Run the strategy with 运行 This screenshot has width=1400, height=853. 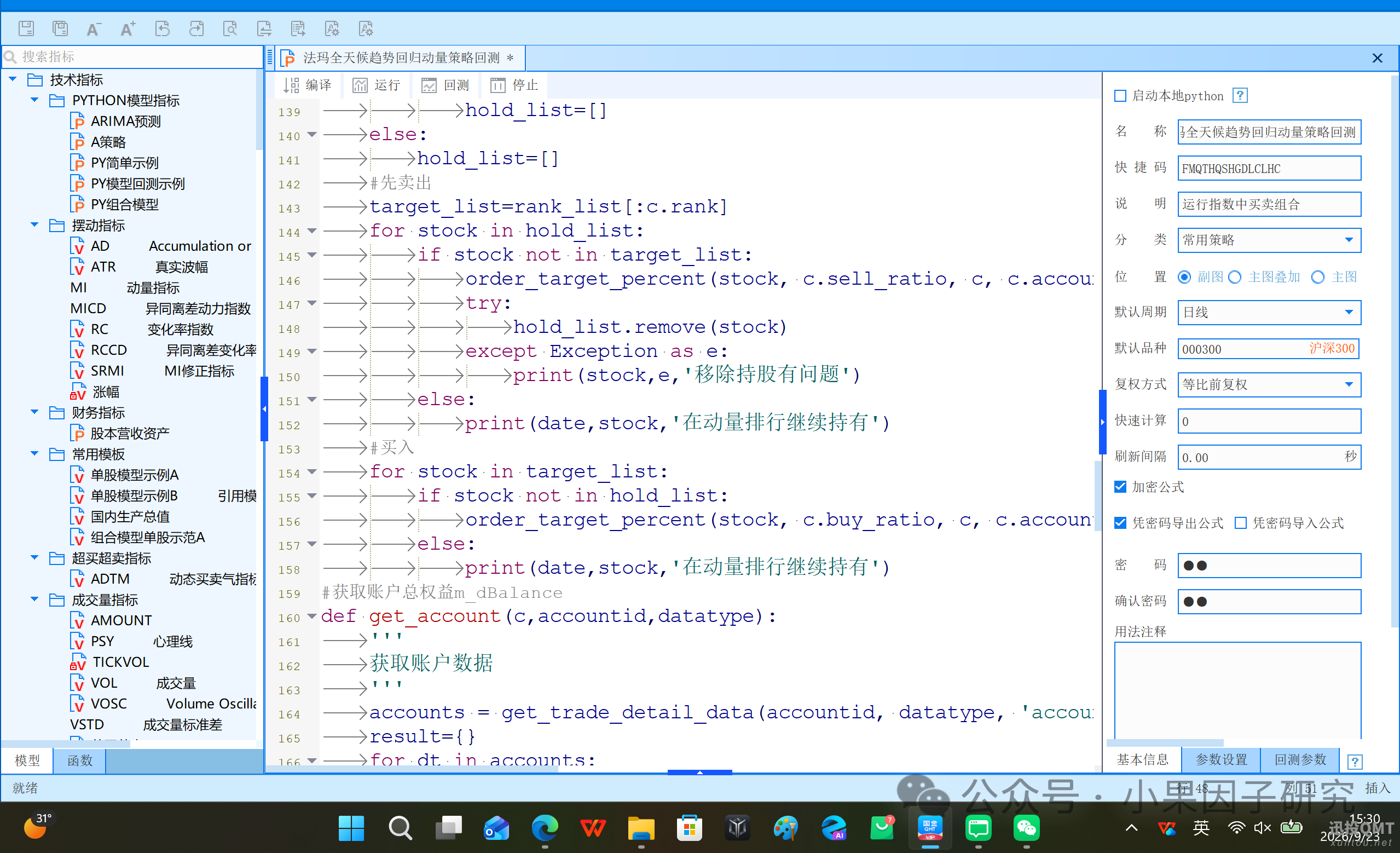click(x=376, y=85)
